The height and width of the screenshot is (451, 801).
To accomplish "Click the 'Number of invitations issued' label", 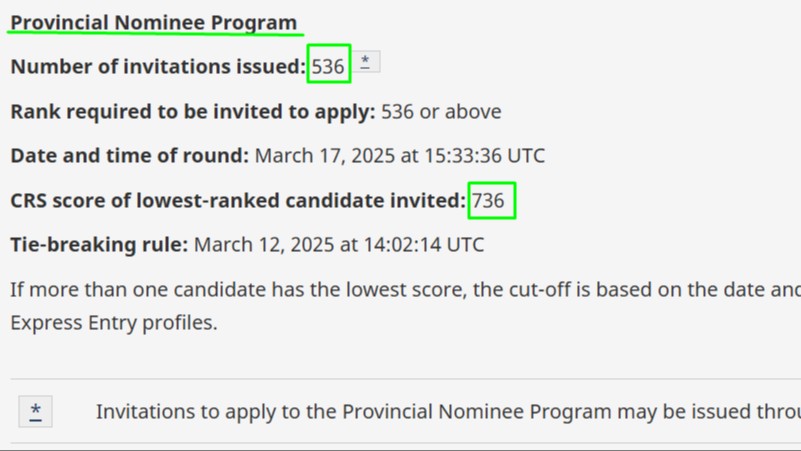I will pos(158,66).
